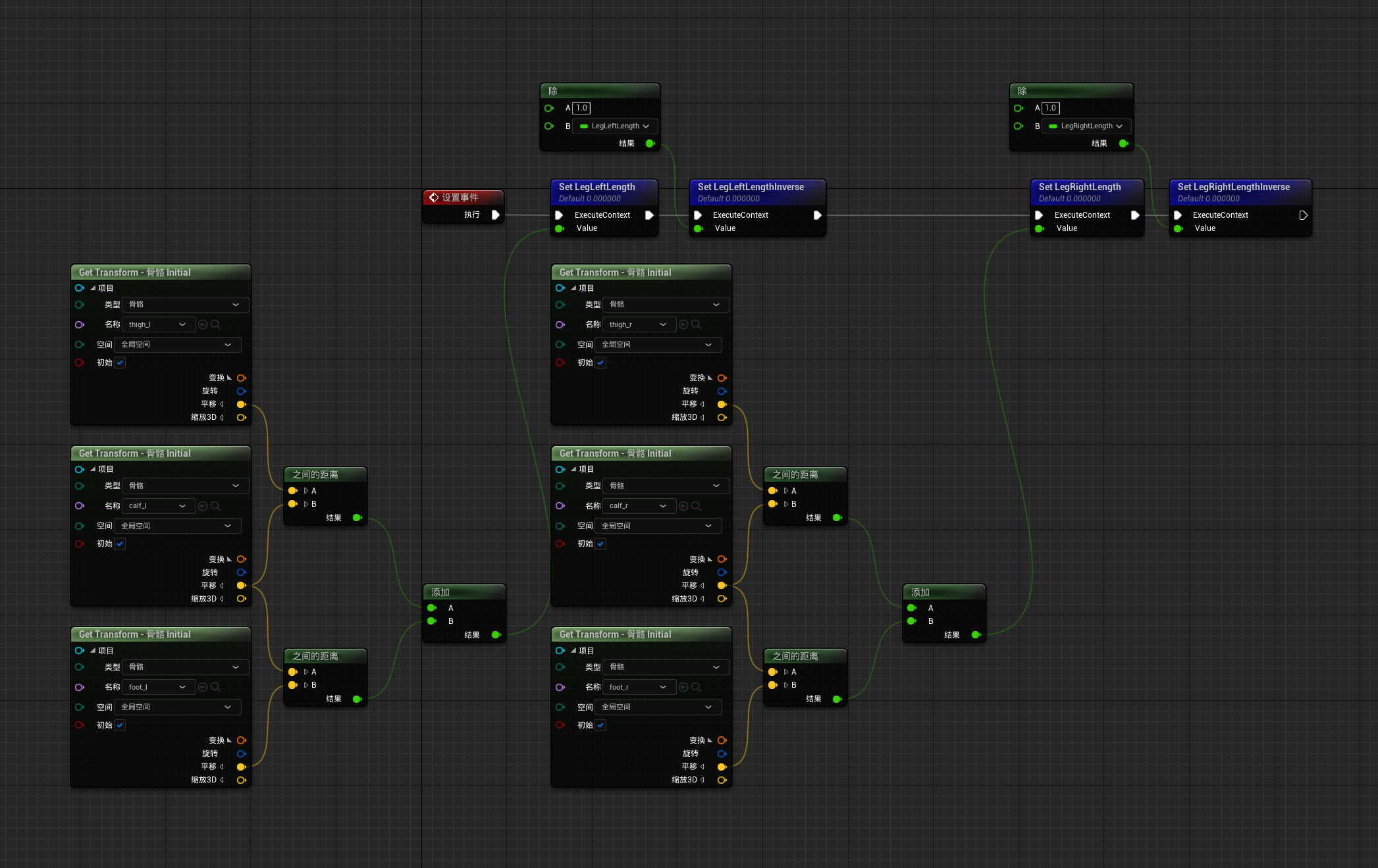This screenshot has height=868, width=1378.
Task: Uncheck 初始 checkbox on thigh_l Get Transform
Action: pos(120,363)
